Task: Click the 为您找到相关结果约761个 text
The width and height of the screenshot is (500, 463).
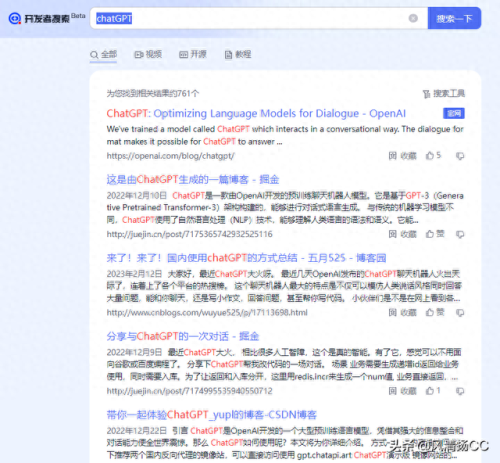Action: pos(153,94)
